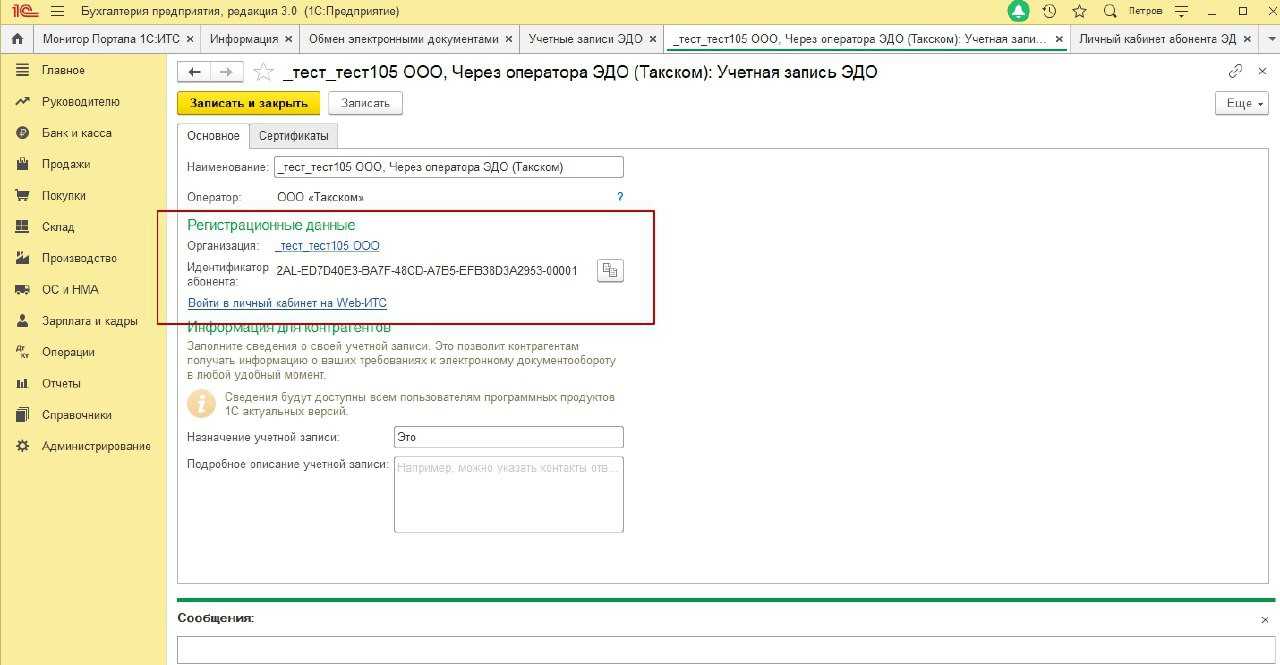
Task: Go forward with the right arrow button
Action: pos(226,72)
